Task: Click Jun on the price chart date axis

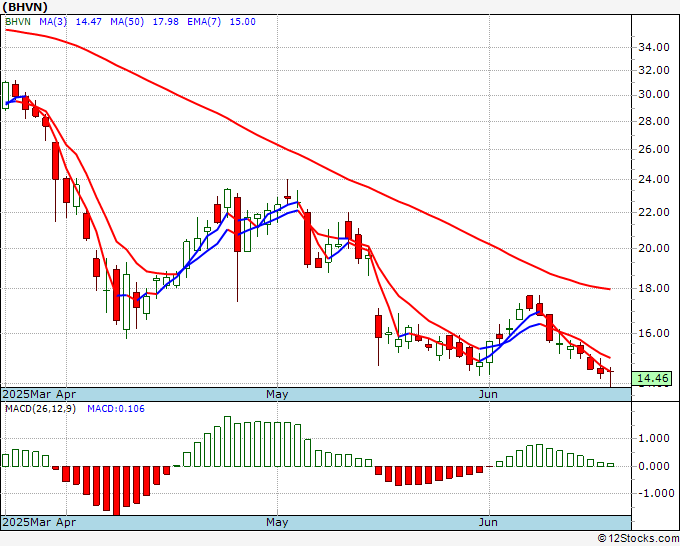Action: point(488,394)
